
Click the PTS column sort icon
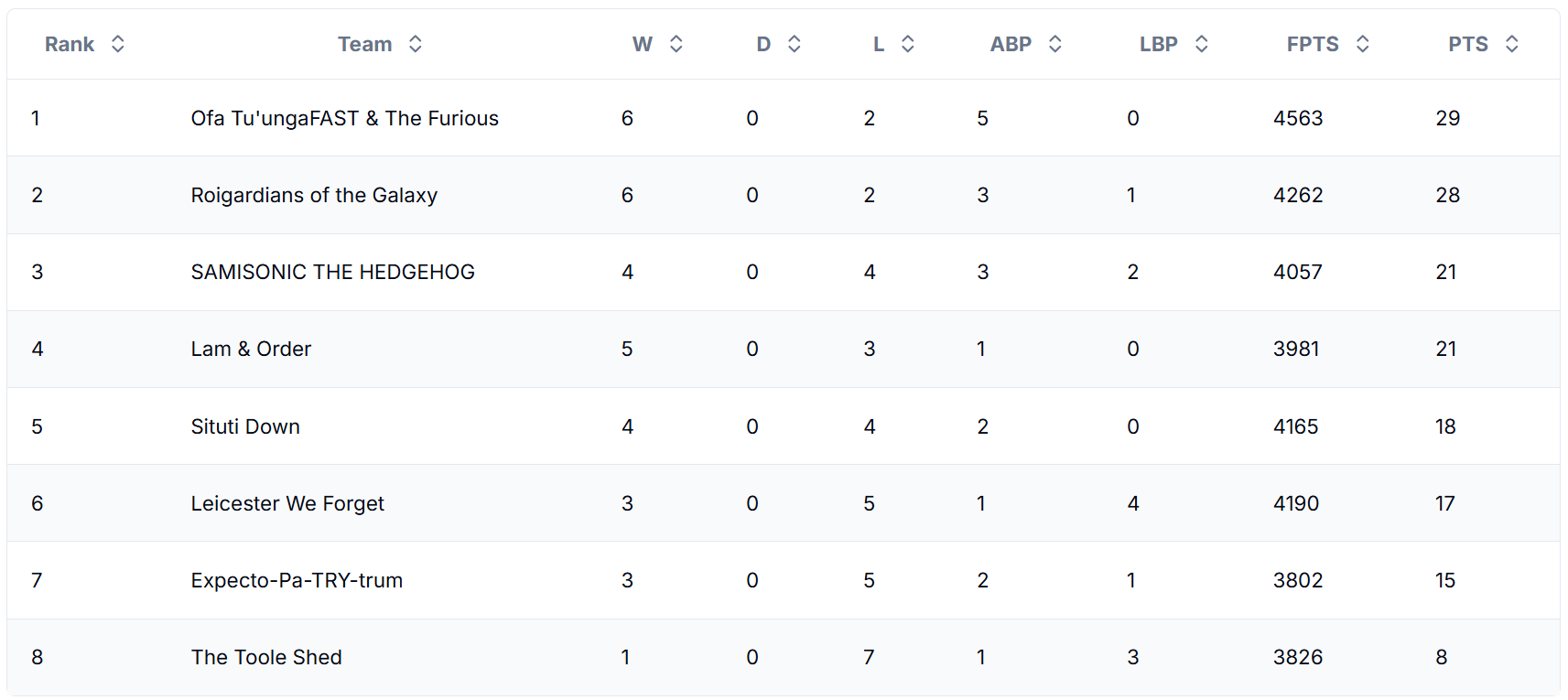pos(1511,44)
